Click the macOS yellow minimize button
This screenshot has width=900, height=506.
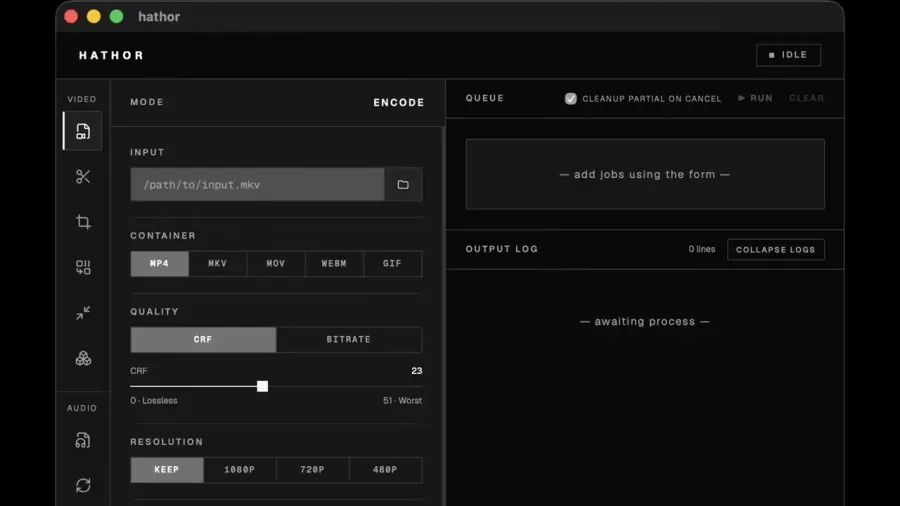pos(94,17)
